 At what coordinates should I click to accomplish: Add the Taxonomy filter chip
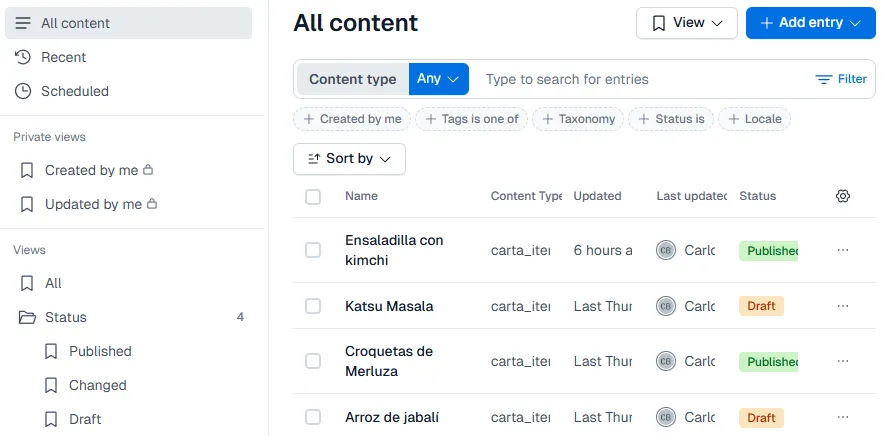point(578,119)
